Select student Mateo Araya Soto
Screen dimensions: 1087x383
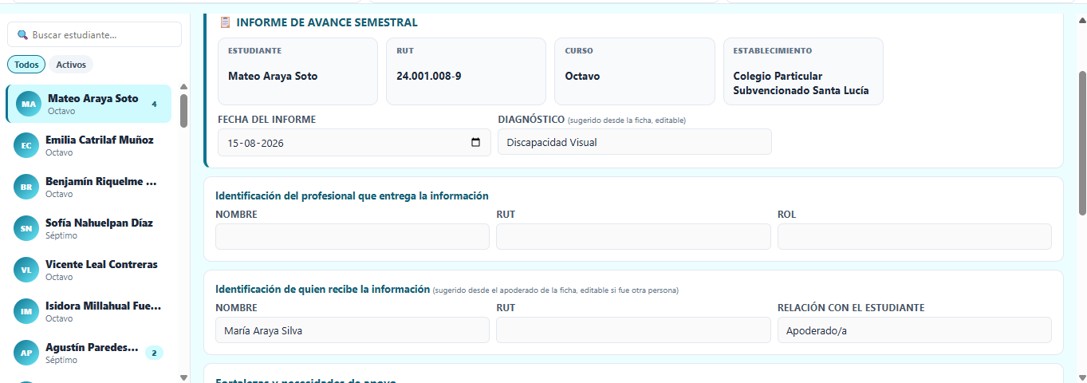[89, 104]
